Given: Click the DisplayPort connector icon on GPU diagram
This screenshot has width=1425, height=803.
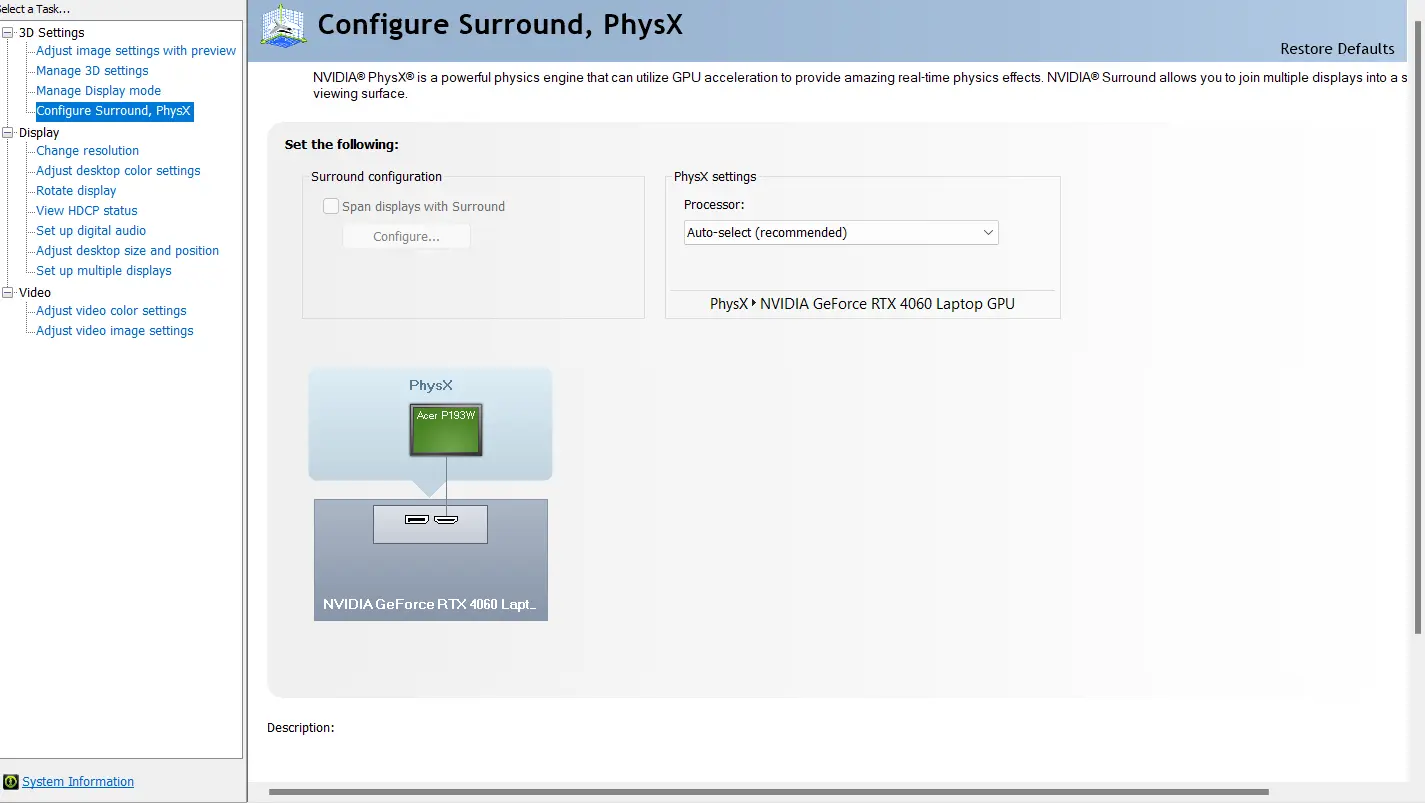Looking at the screenshot, I should coord(416,520).
